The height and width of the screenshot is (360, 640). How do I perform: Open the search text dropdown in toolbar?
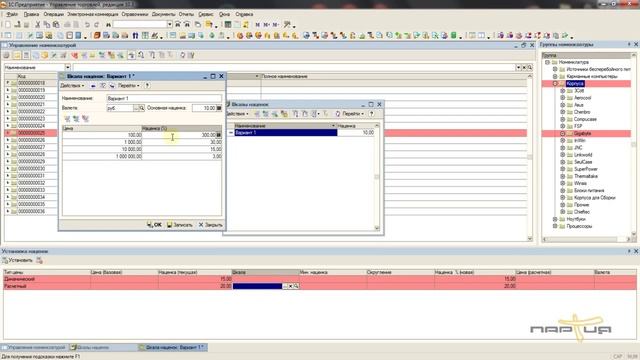169,24
